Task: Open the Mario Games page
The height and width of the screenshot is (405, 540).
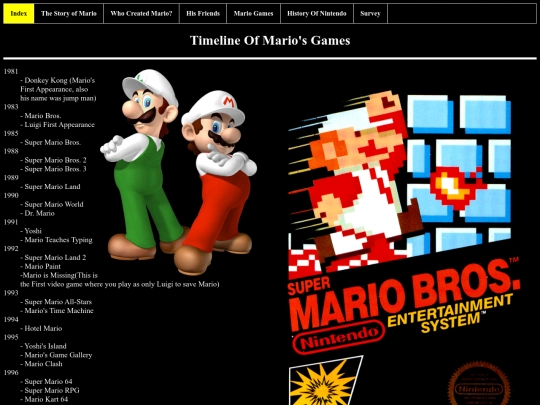Action: coord(253,13)
